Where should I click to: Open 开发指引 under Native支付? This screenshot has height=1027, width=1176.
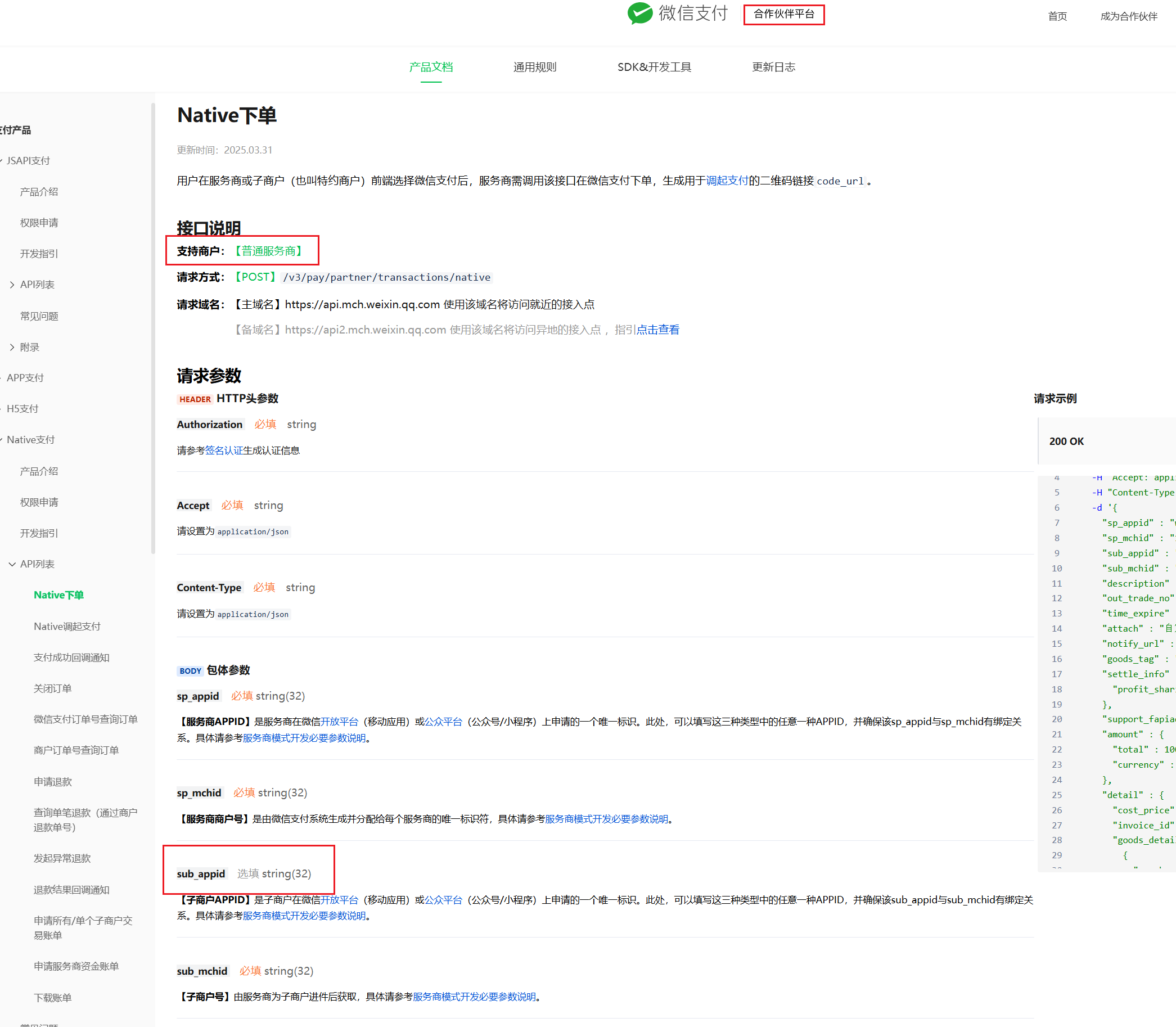click(39, 533)
